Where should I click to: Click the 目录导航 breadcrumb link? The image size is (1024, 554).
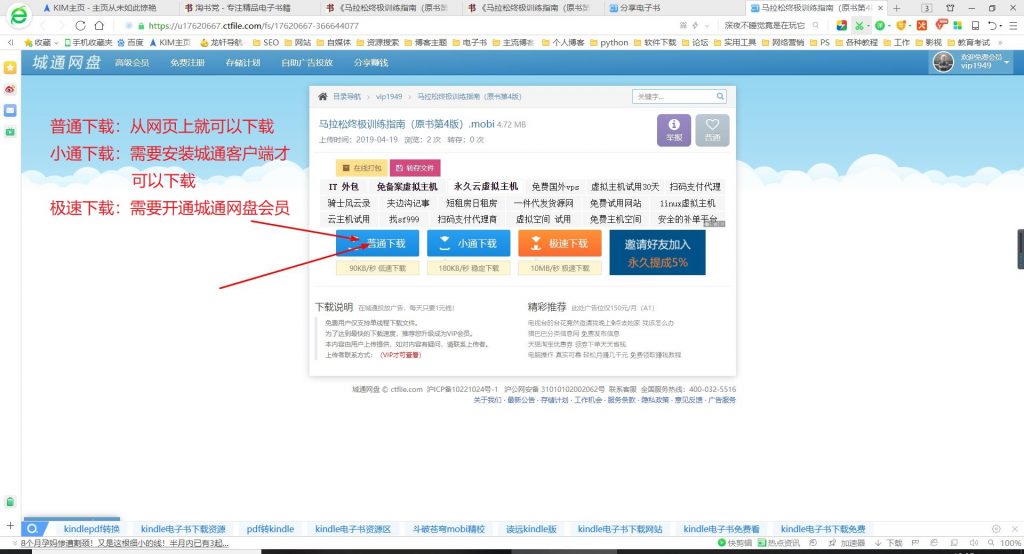(347, 96)
